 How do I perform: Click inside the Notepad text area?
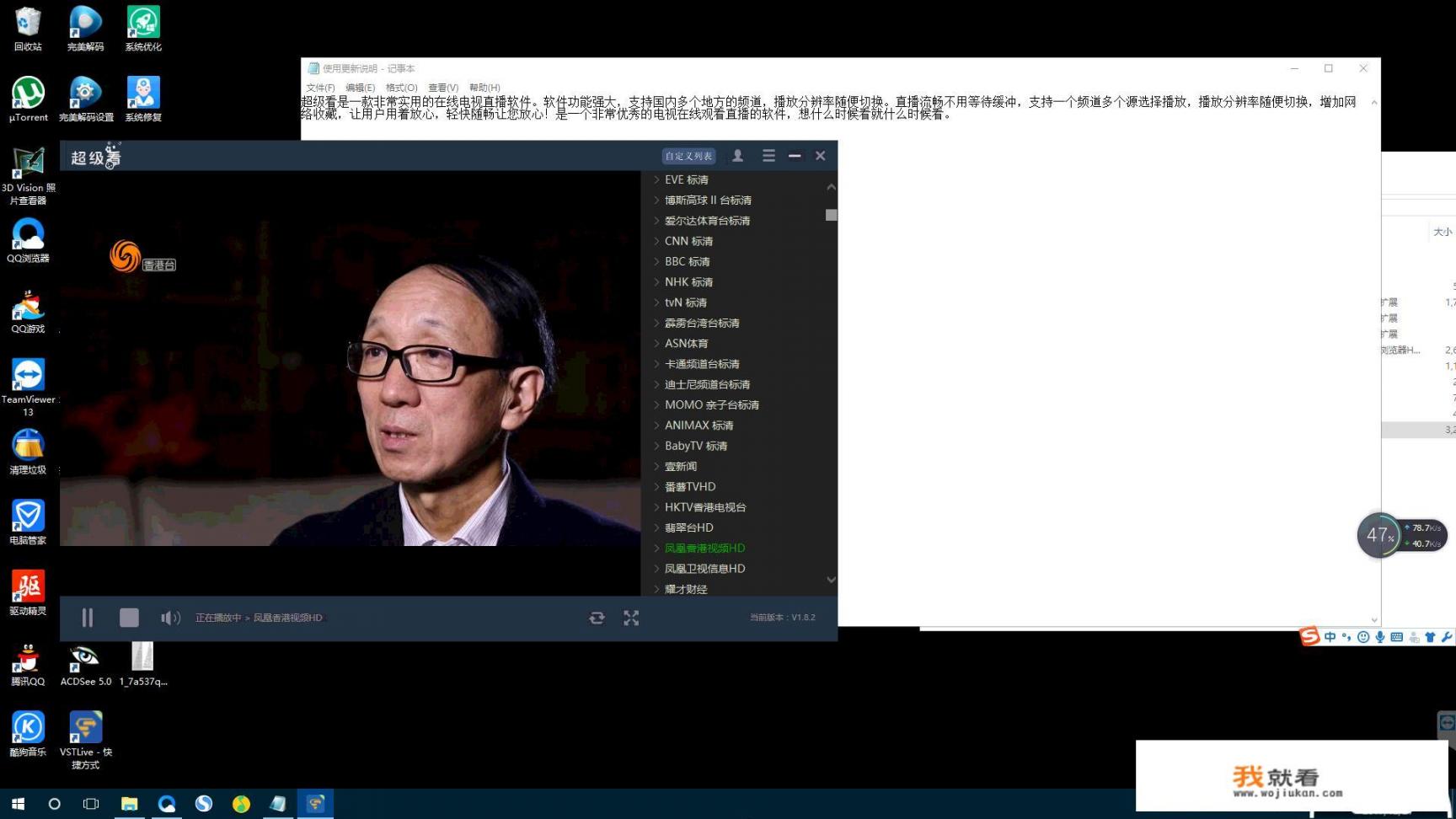834,362
